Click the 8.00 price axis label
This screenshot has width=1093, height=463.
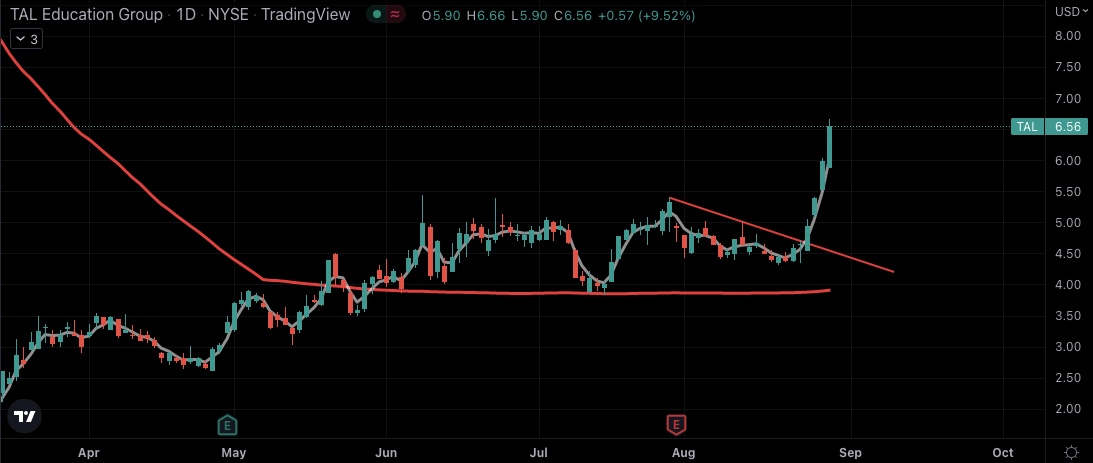(x=1068, y=36)
